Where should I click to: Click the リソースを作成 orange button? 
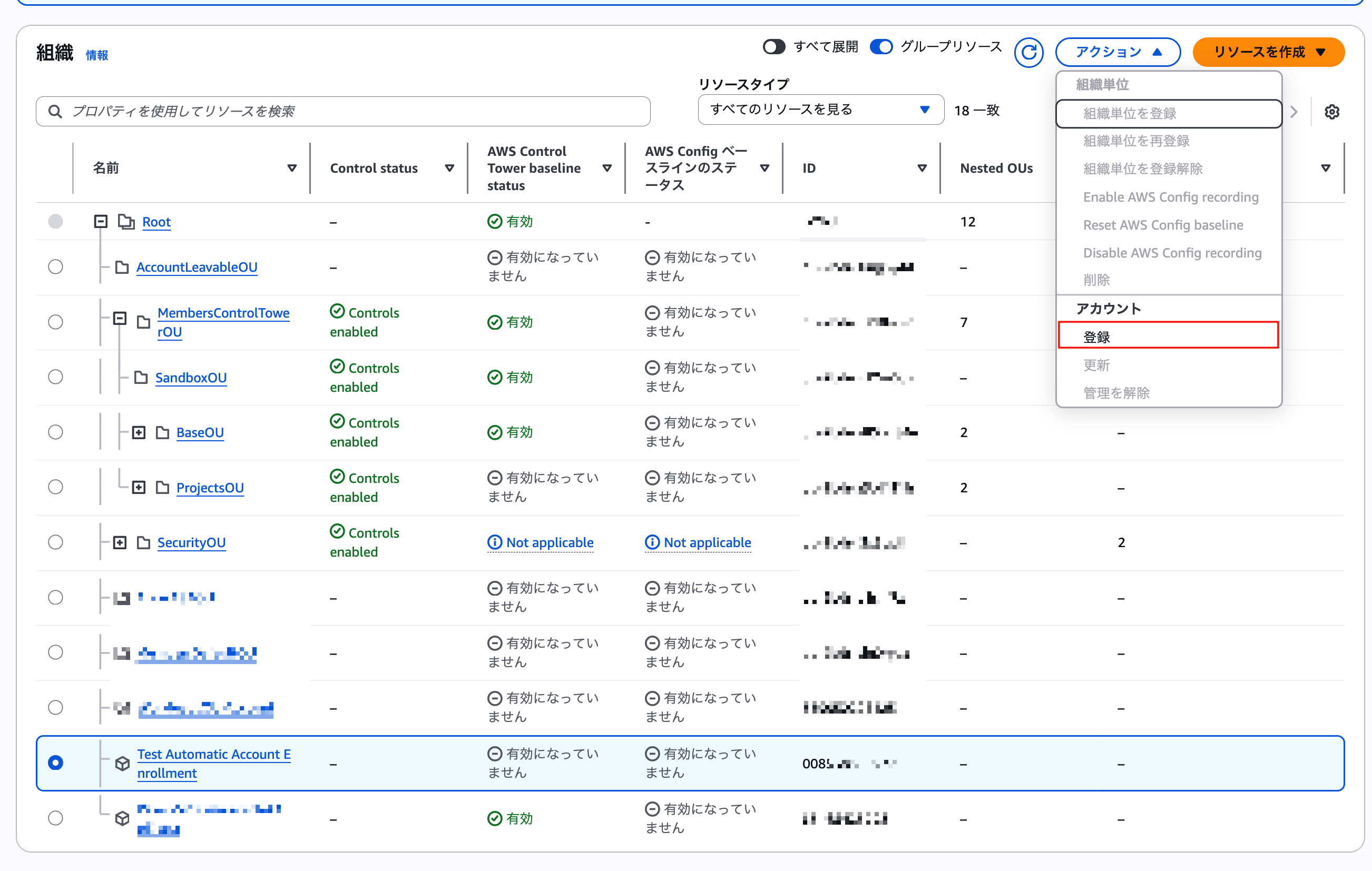click(1268, 52)
